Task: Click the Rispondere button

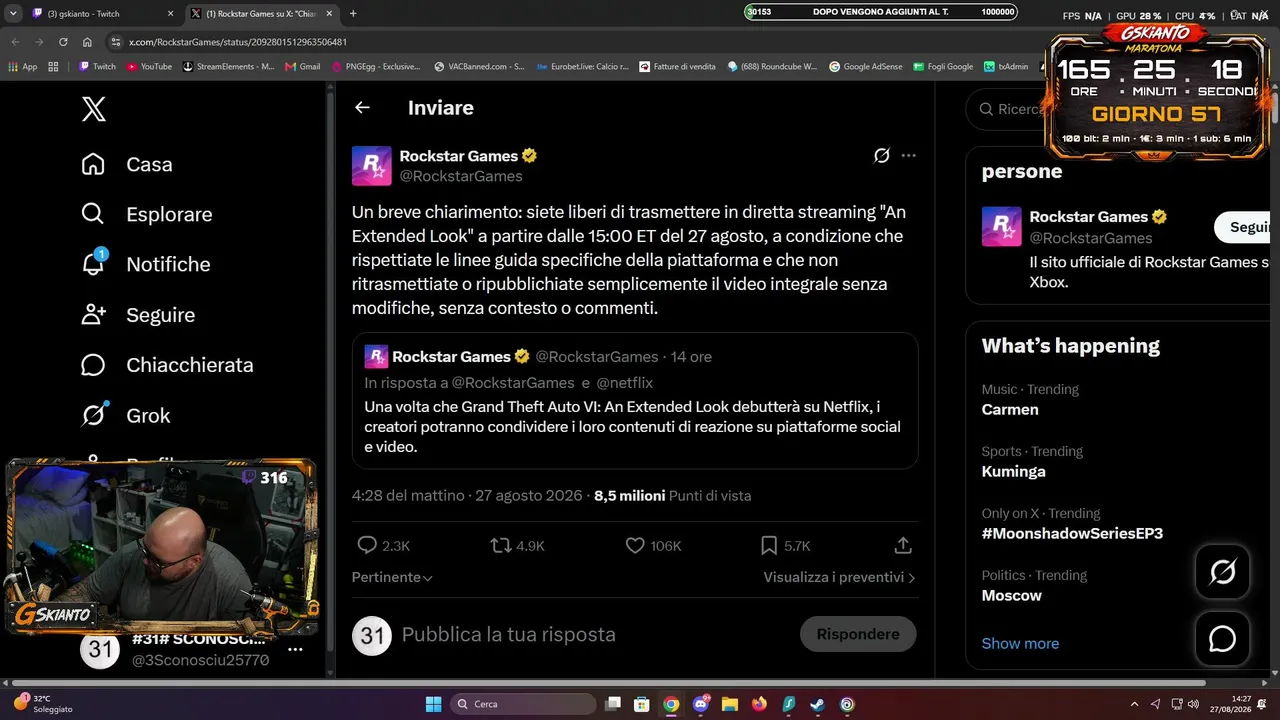Action: 858,634
